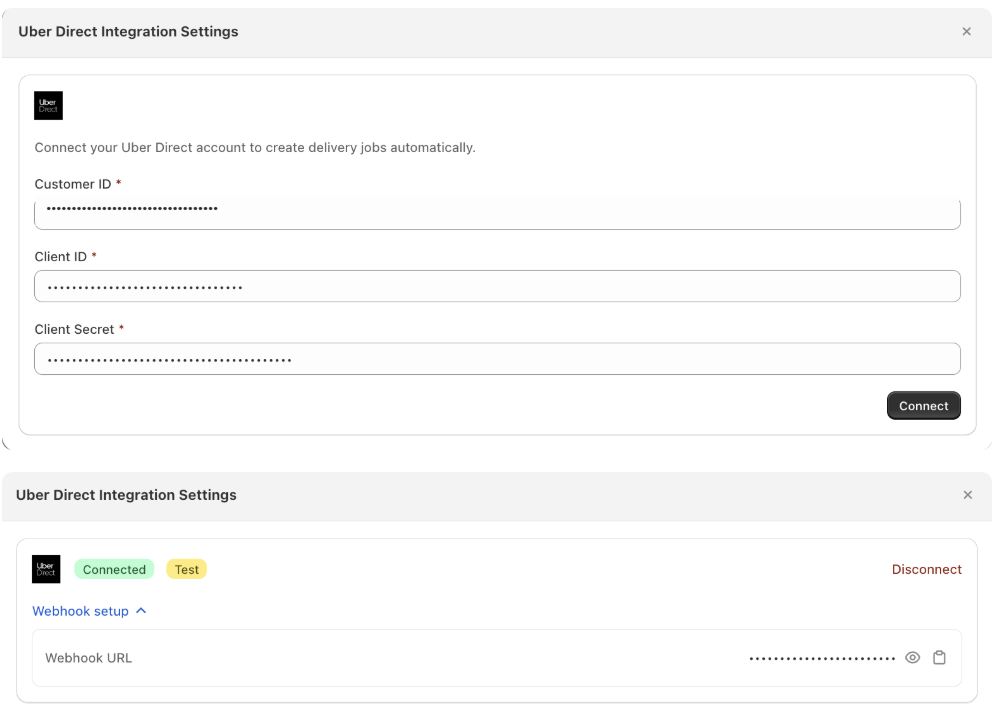Screen dimensions: 996x716
Task: Click the Uber Direct logo in the connect form
Action: [48, 105]
